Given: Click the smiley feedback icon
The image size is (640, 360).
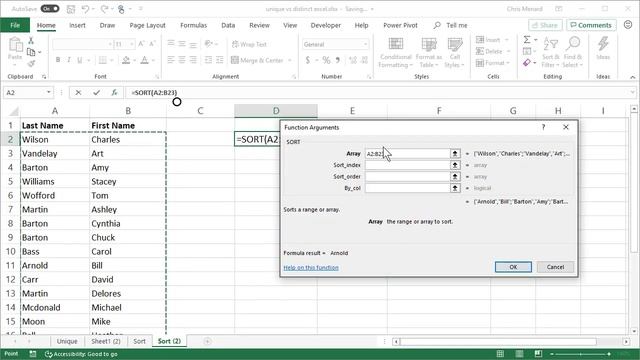Looking at the screenshot, I should click(x=628, y=25).
